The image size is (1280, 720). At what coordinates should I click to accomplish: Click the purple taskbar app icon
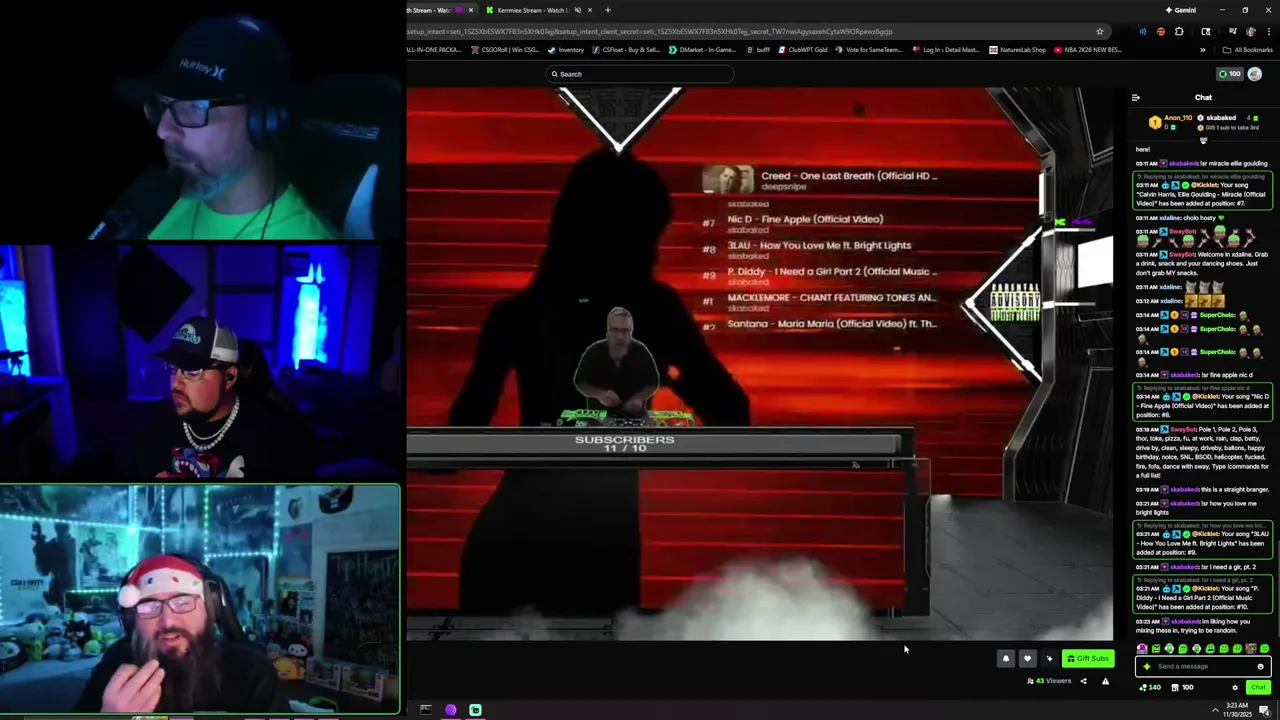(x=451, y=710)
